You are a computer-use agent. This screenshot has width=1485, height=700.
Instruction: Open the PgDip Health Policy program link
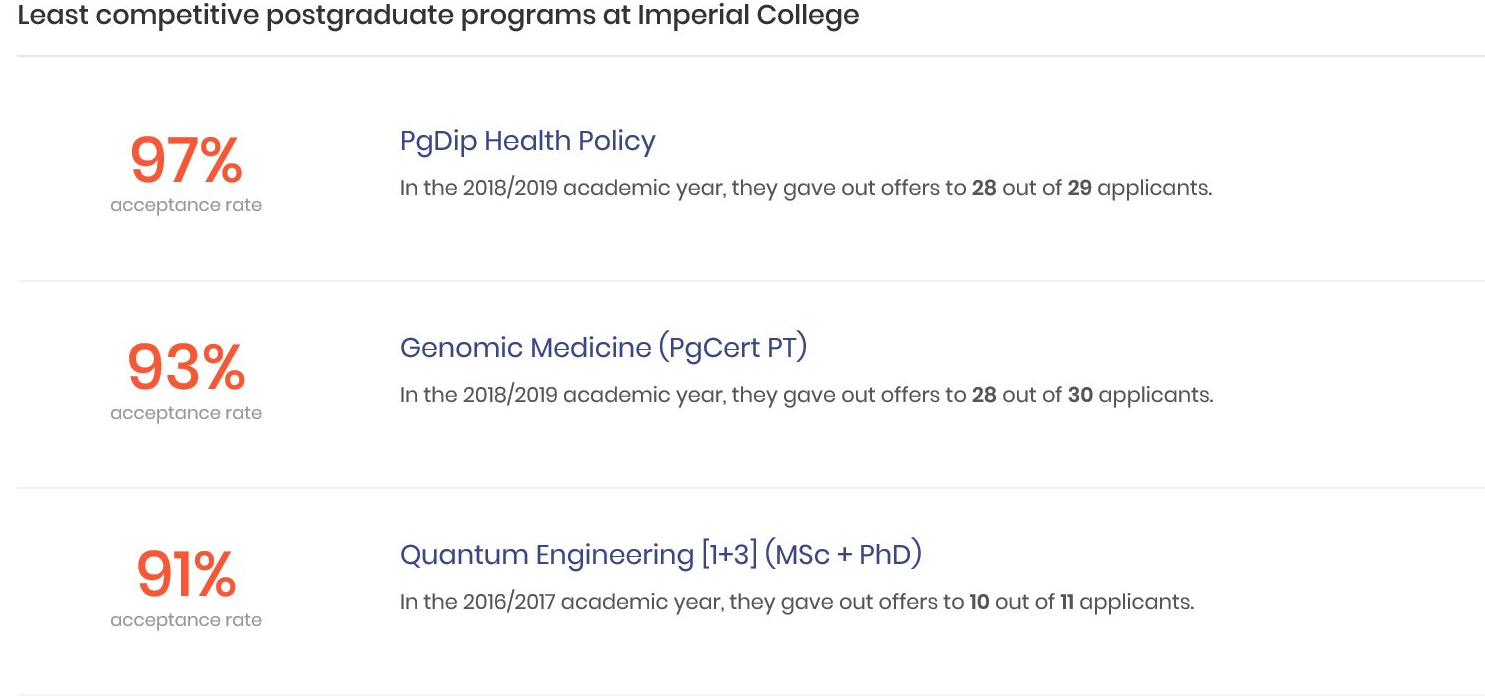coord(527,142)
